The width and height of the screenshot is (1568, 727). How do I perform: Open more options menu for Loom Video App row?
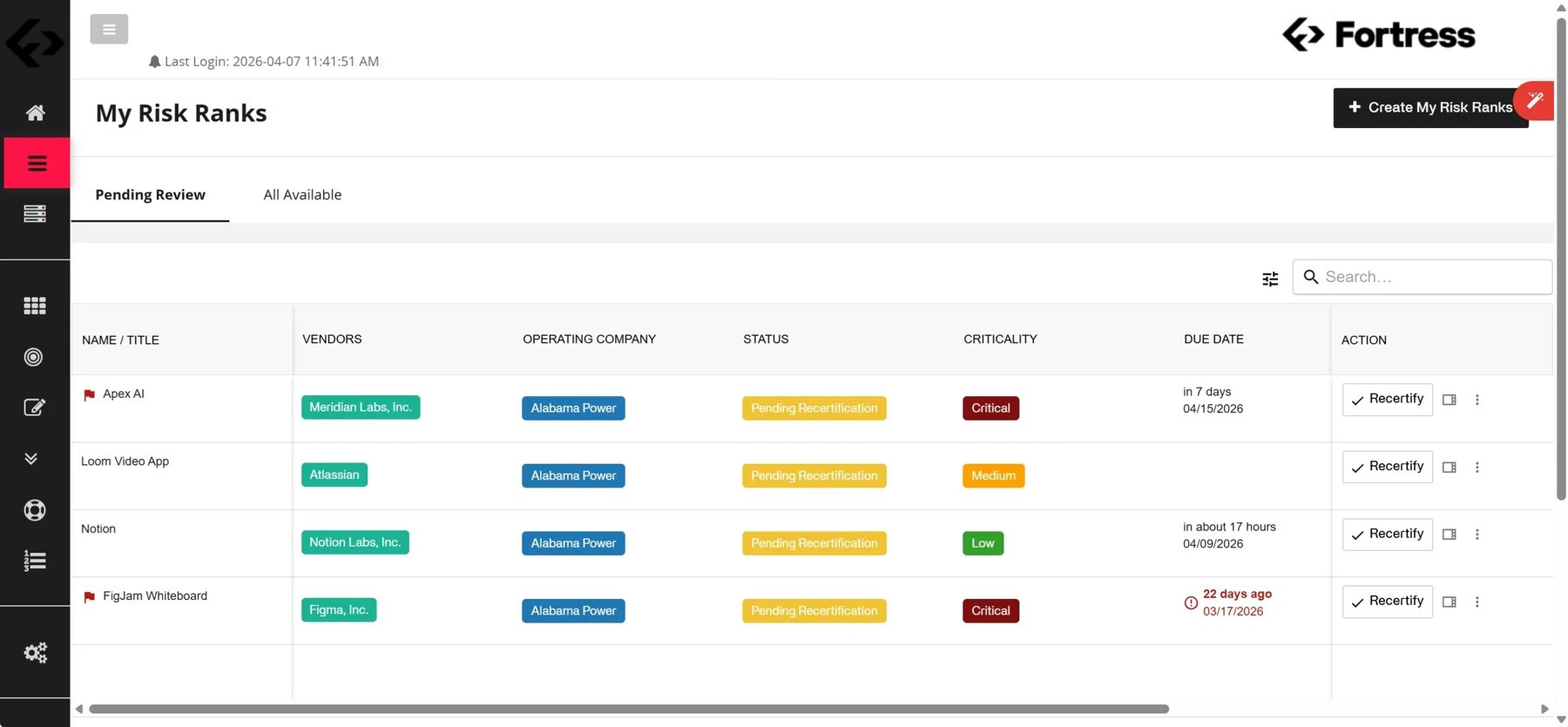point(1477,468)
